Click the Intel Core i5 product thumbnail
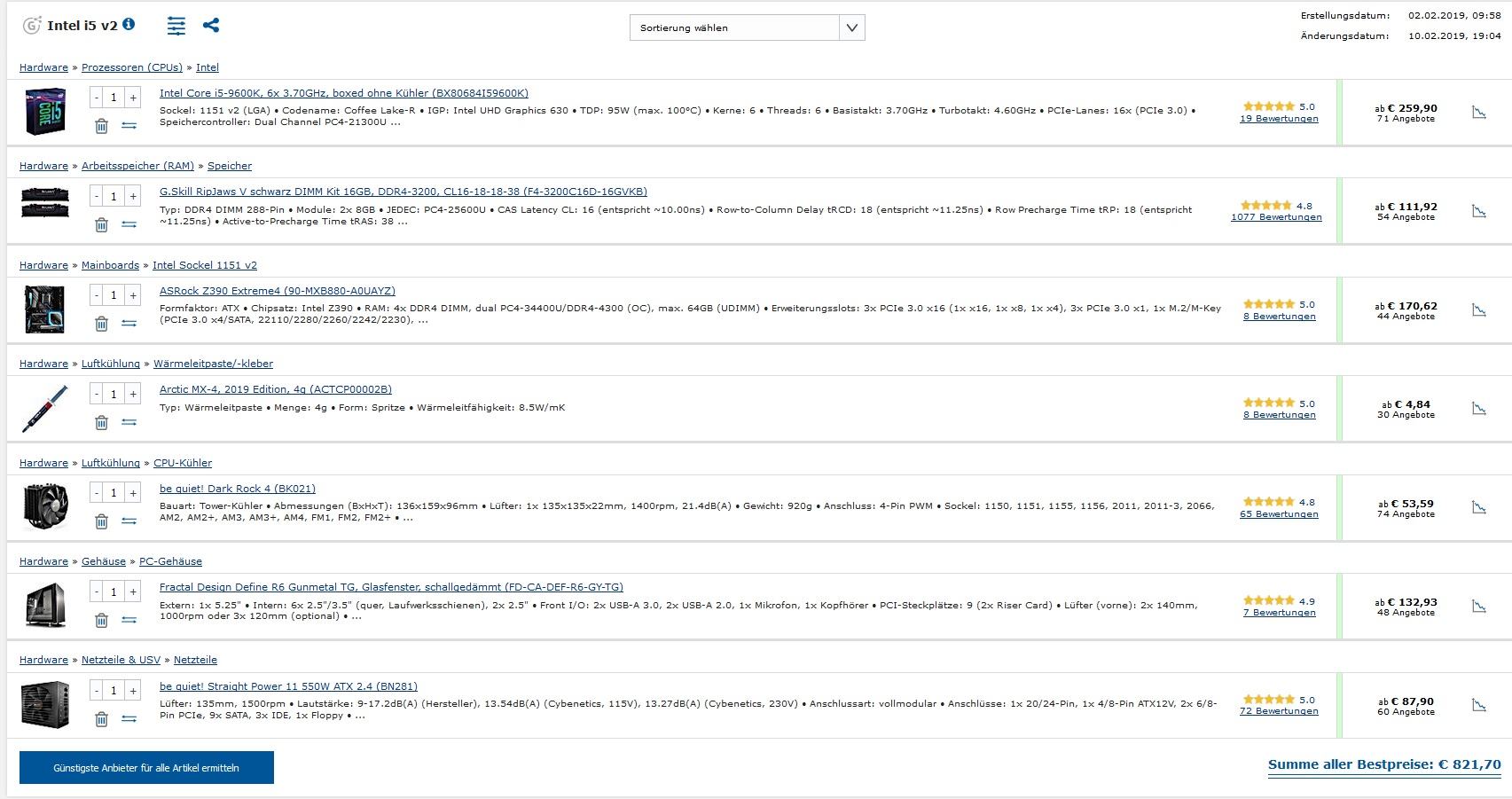Screen dimensions: 1512x799 [x=46, y=112]
